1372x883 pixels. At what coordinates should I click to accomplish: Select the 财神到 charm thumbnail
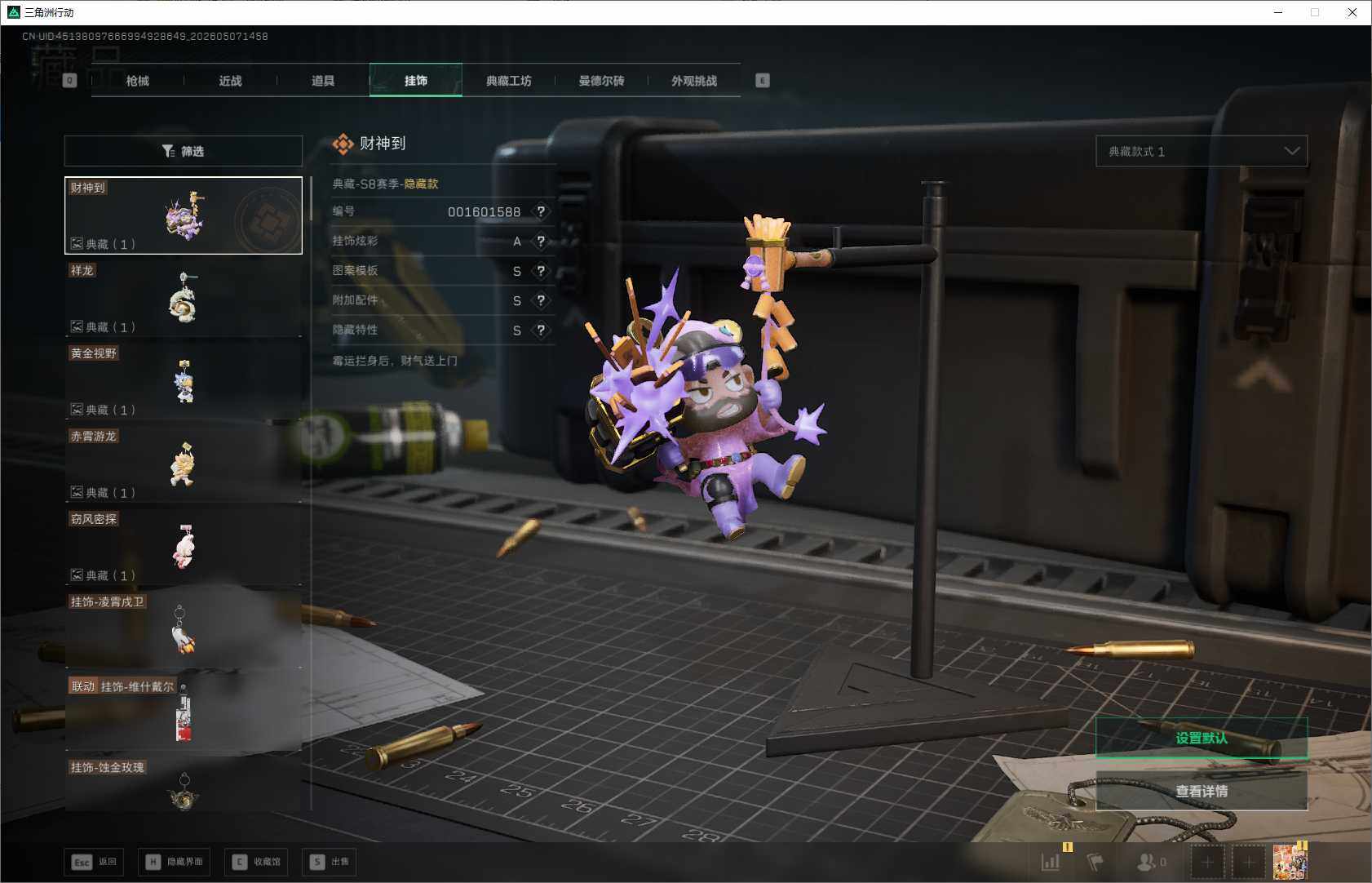coord(184,215)
